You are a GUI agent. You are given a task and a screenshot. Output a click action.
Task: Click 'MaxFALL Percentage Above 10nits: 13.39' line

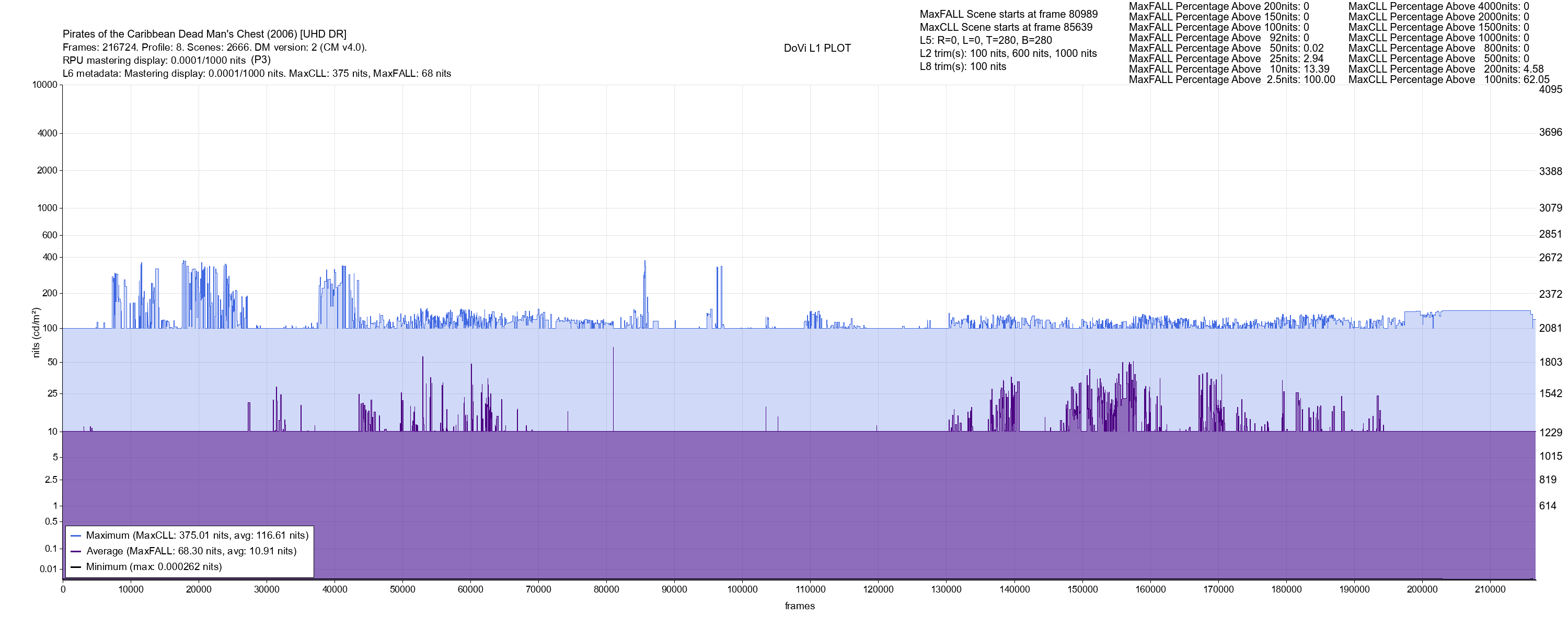(x=1229, y=69)
